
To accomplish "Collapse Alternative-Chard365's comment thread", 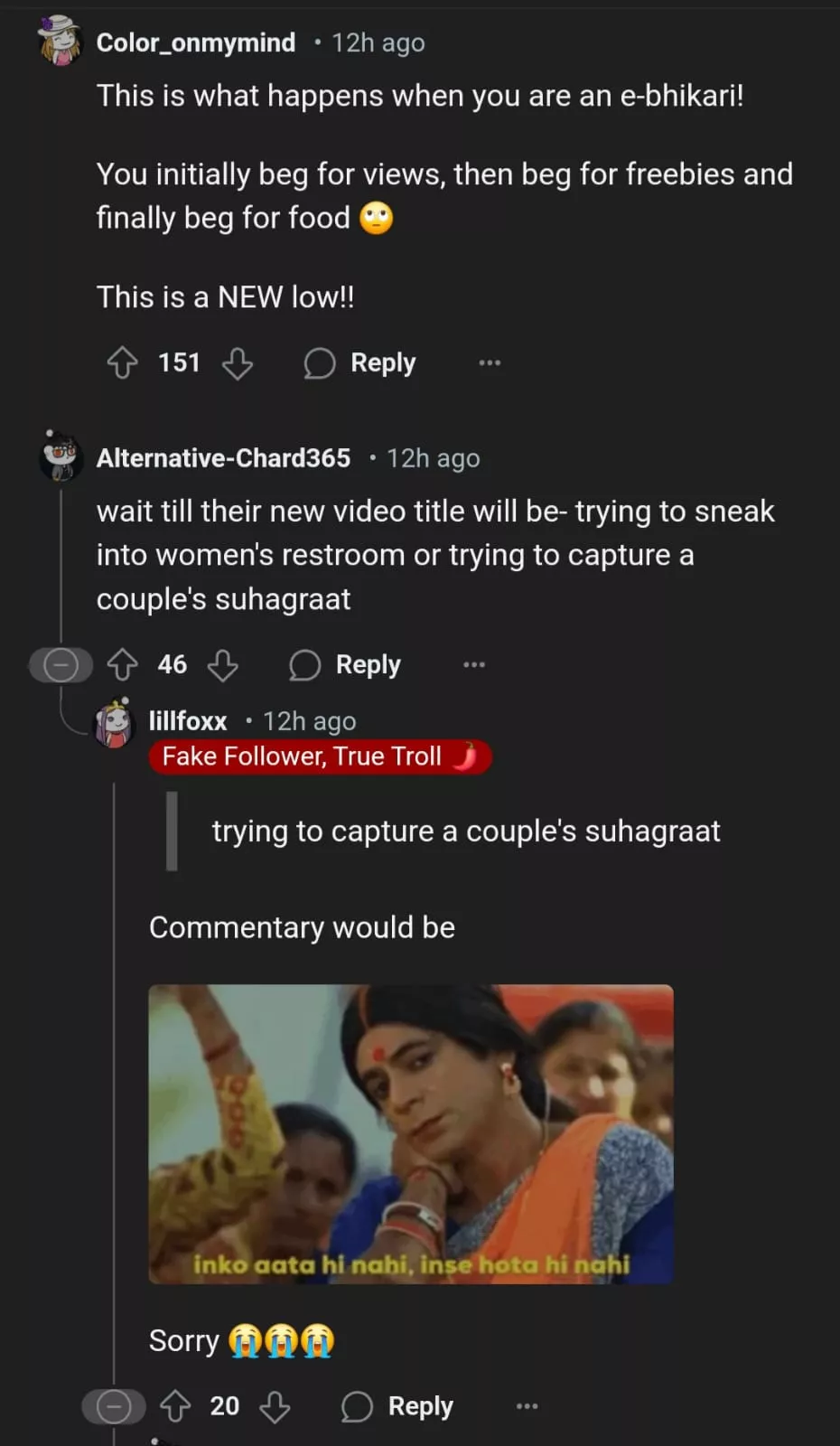I will pos(61,665).
